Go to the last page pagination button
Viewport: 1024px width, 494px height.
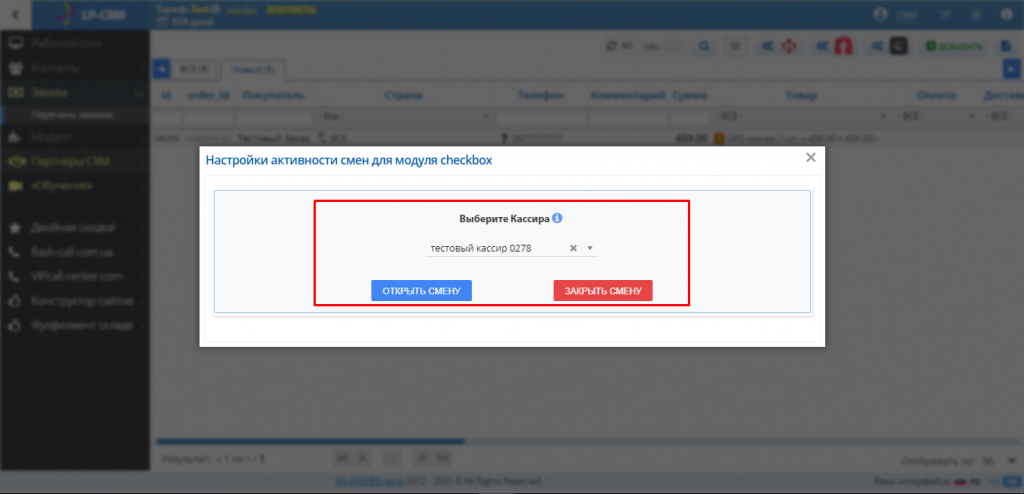click(443, 457)
